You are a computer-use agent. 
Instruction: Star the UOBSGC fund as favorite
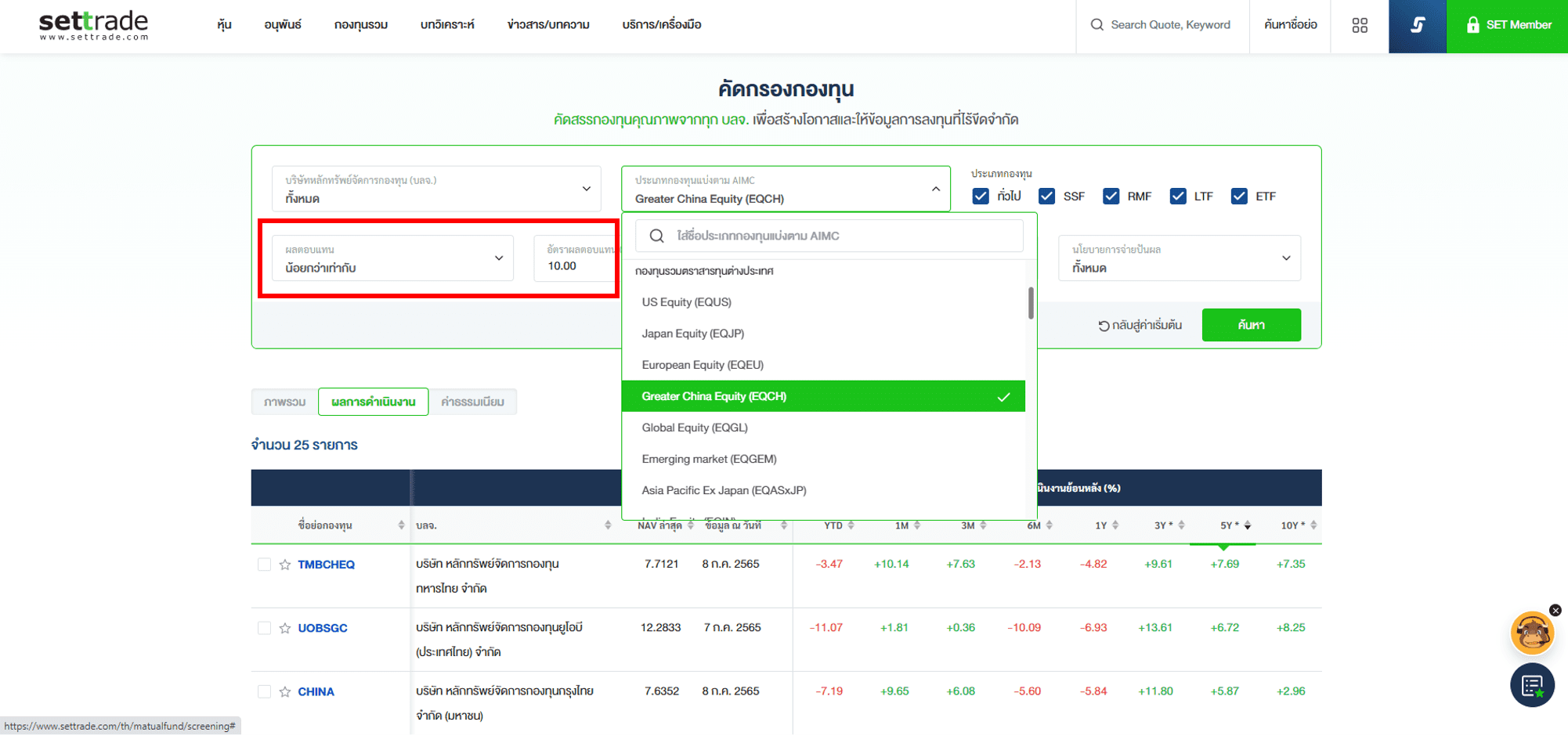(x=285, y=628)
